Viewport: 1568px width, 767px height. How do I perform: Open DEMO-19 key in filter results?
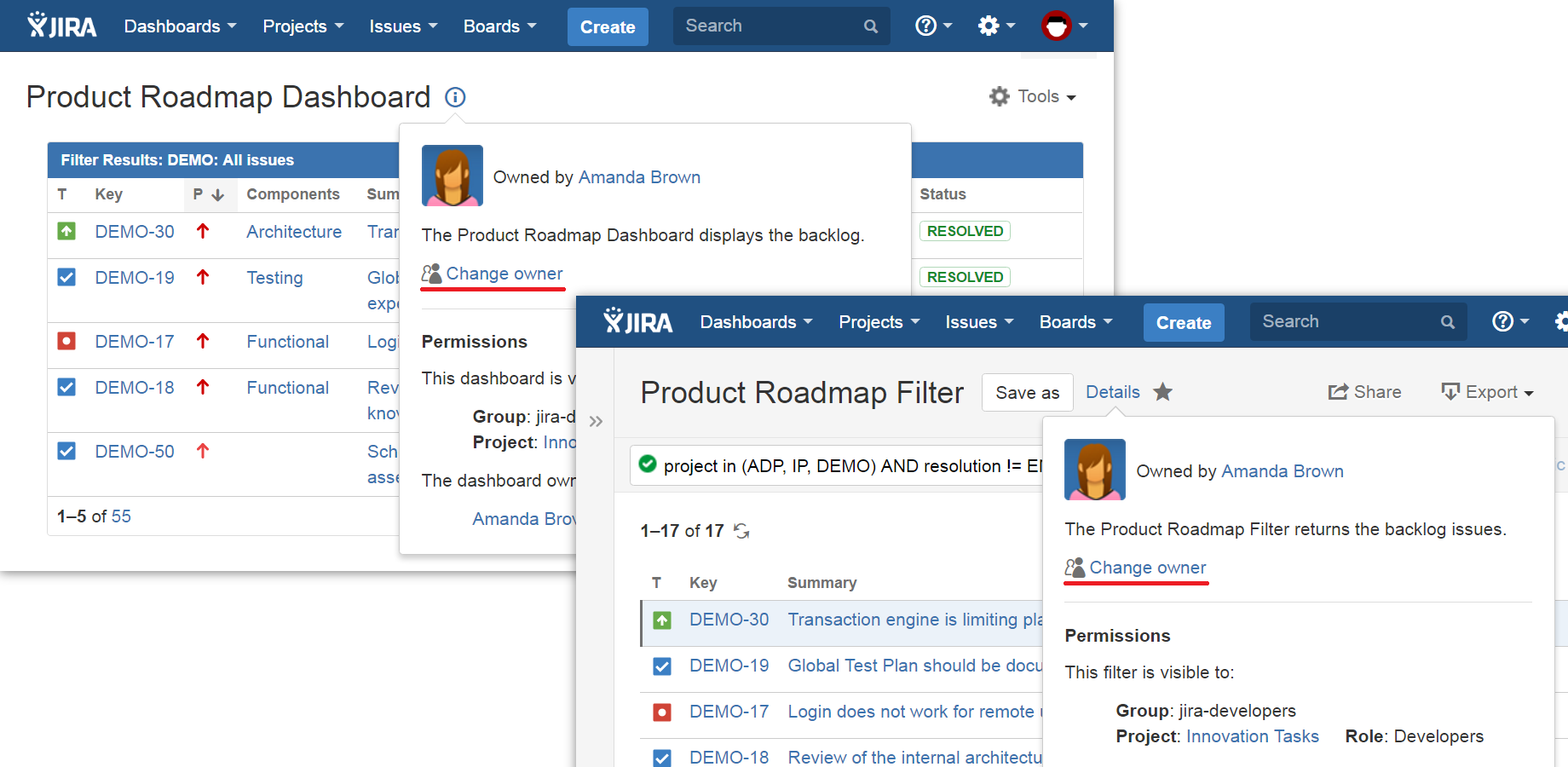point(729,666)
